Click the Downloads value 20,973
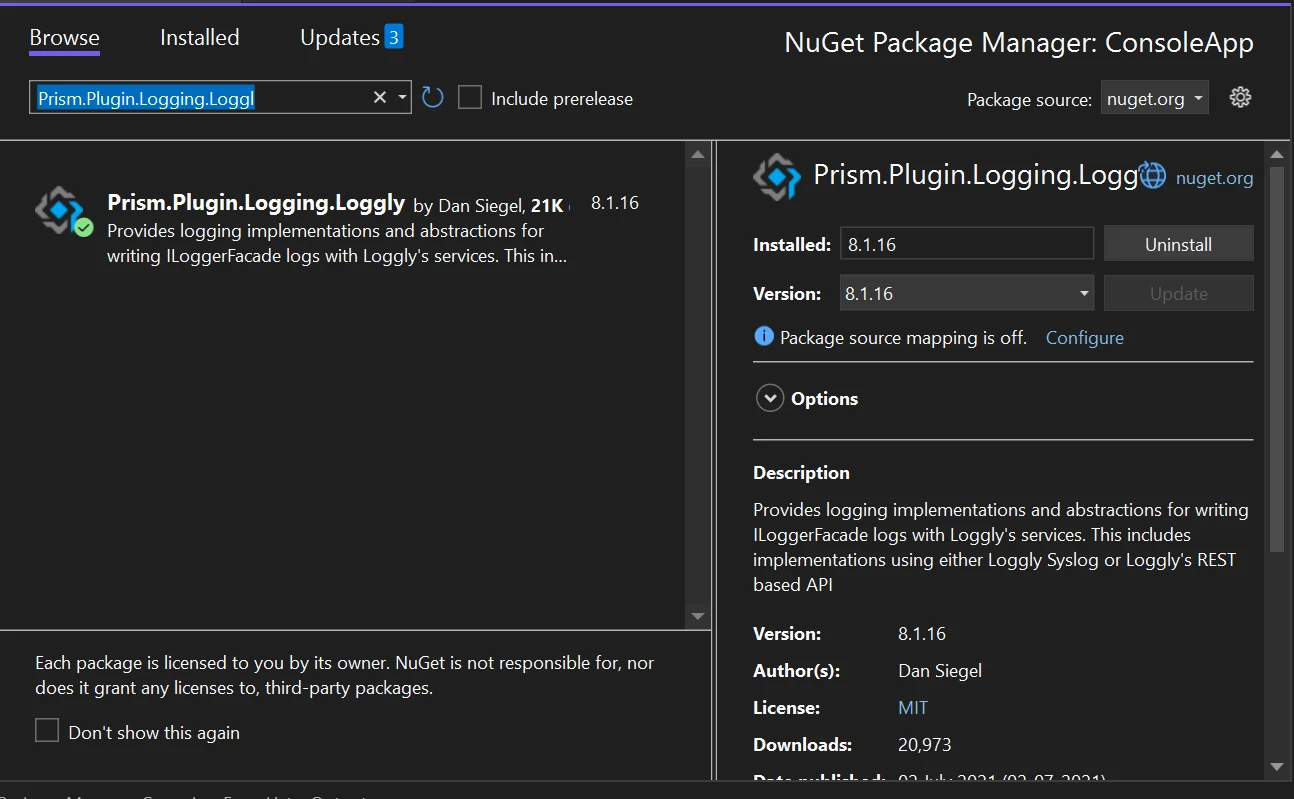This screenshot has width=1294, height=799. (925, 745)
